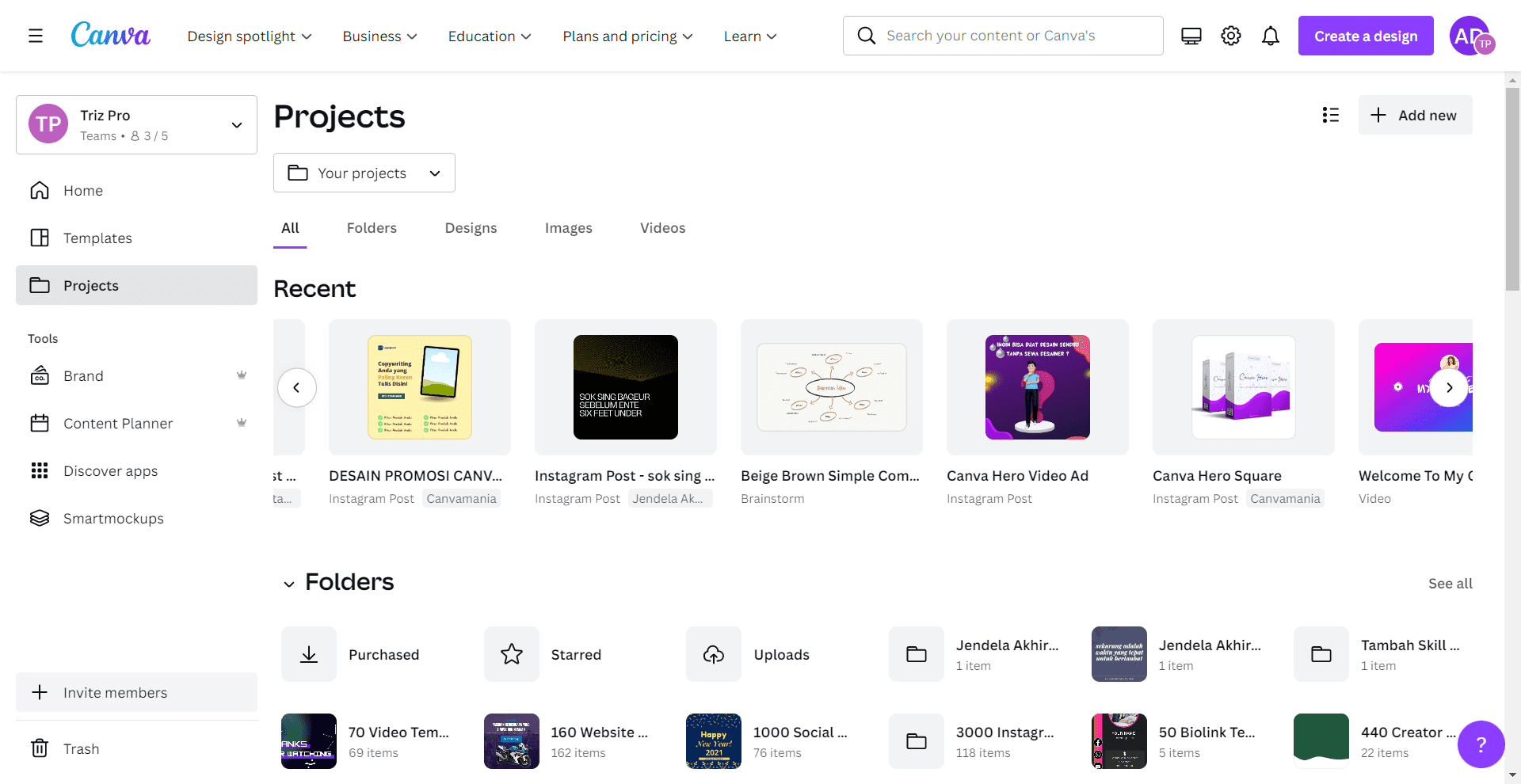Click the Discover apps grid icon
The height and width of the screenshot is (784, 1521).
click(40, 470)
